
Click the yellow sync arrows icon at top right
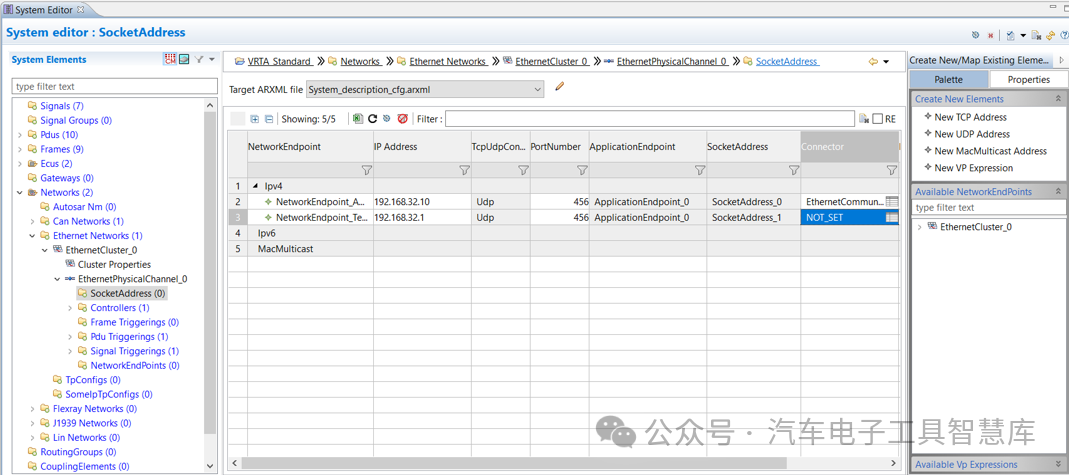[1051, 35]
